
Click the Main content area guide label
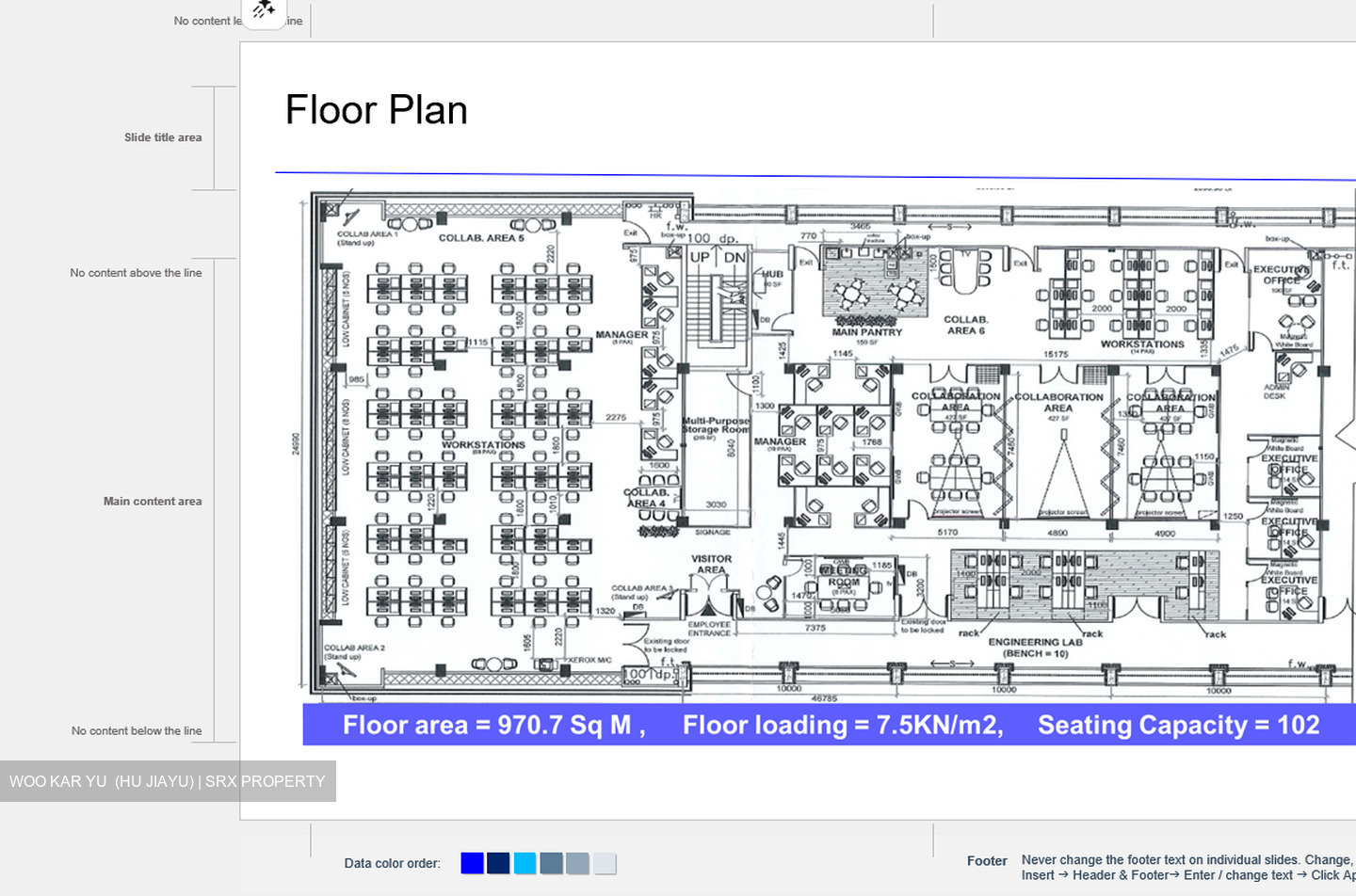pyautogui.click(x=153, y=502)
